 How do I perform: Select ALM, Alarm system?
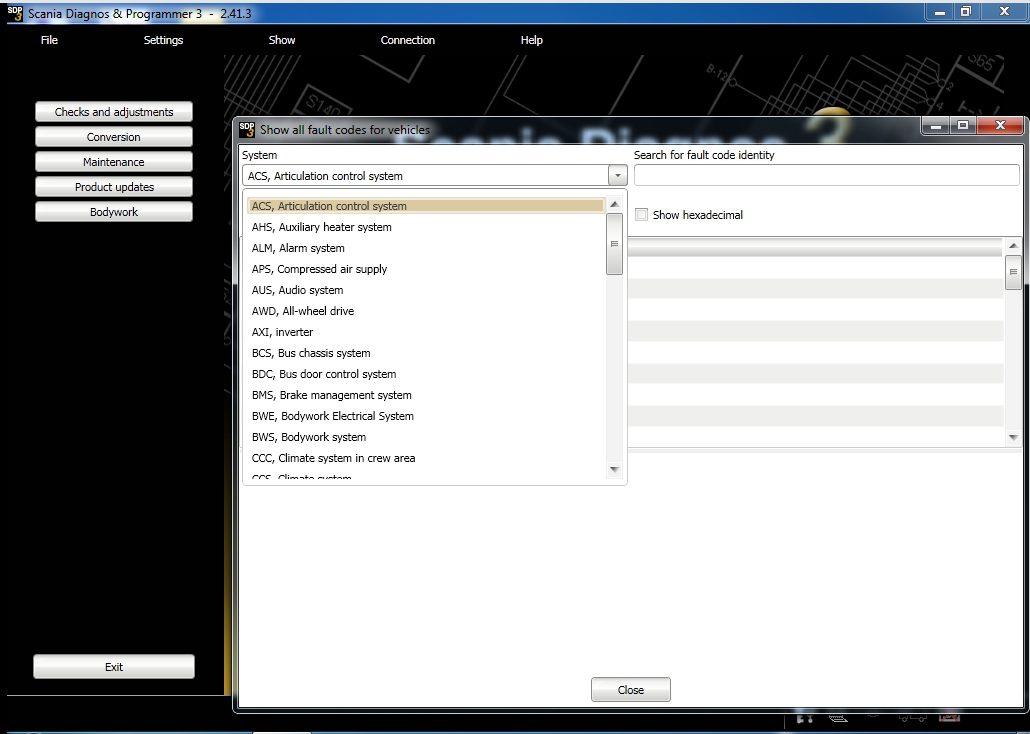(426, 248)
